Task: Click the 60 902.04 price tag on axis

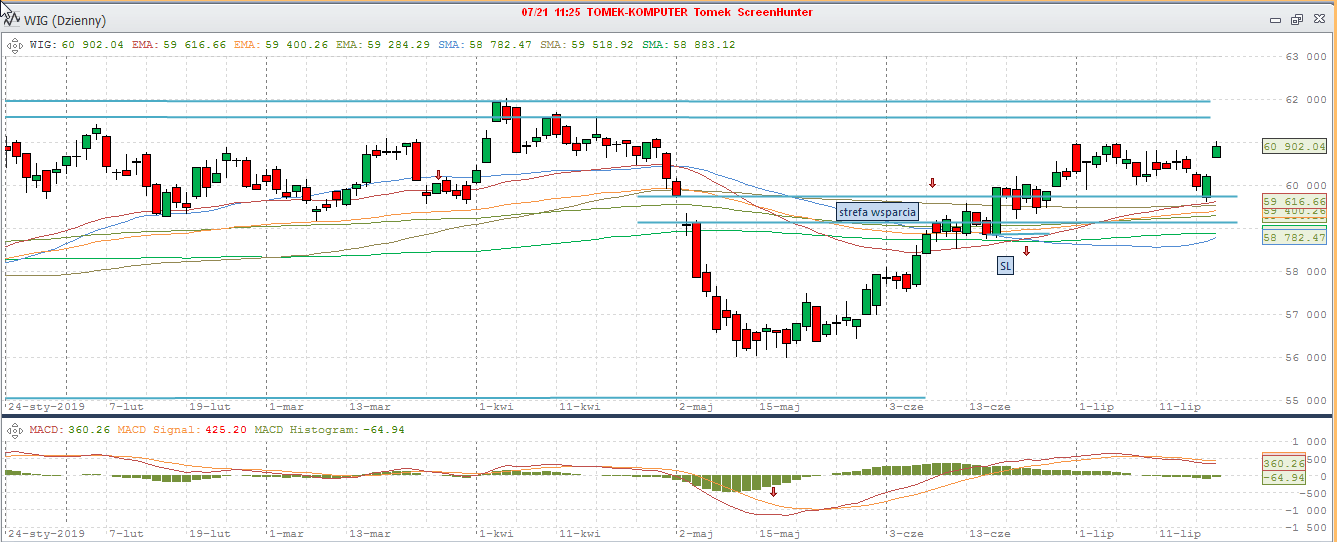Action: (1294, 146)
